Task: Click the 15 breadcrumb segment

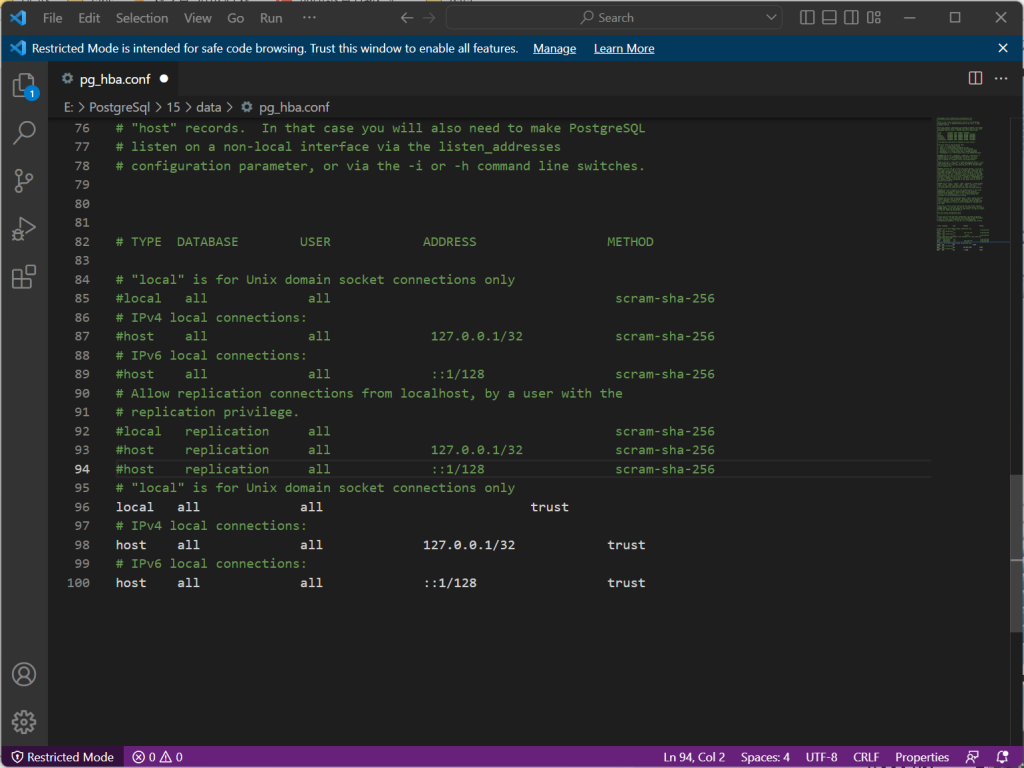Action: (x=173, y=107)
